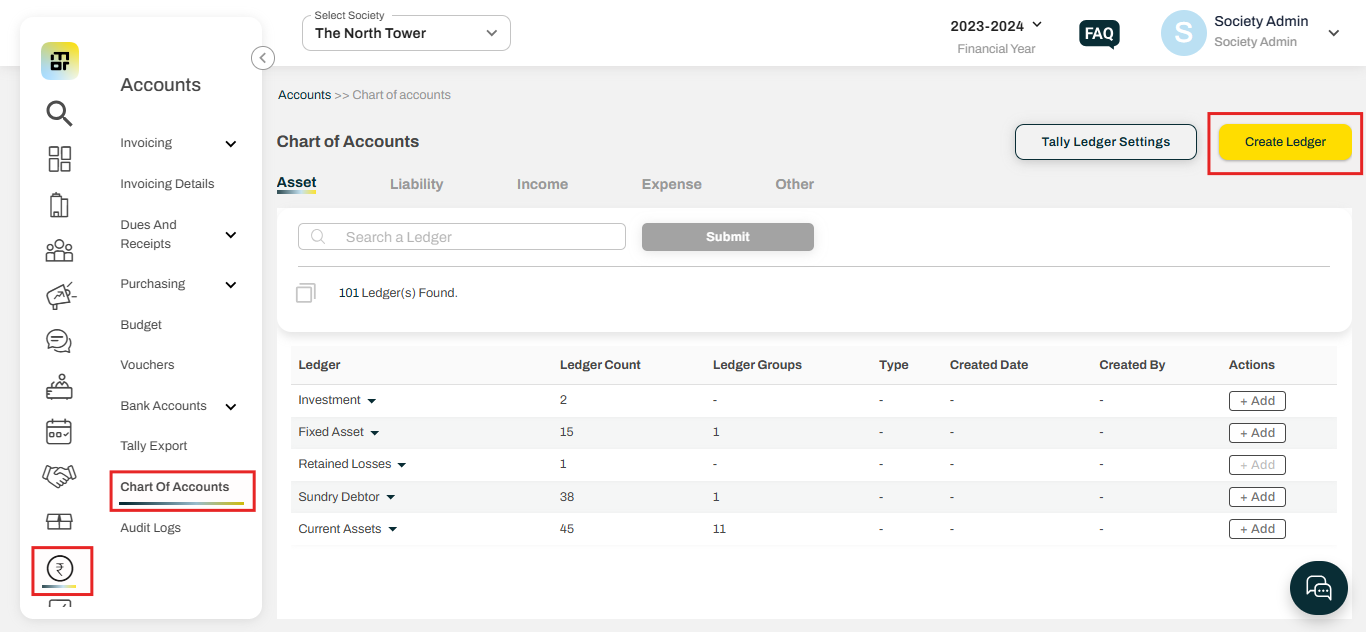Click + Add for Fixed Asset row
Image resolution: width=1366 pixels, height=632 pixels.
[x=1257, y=433]
